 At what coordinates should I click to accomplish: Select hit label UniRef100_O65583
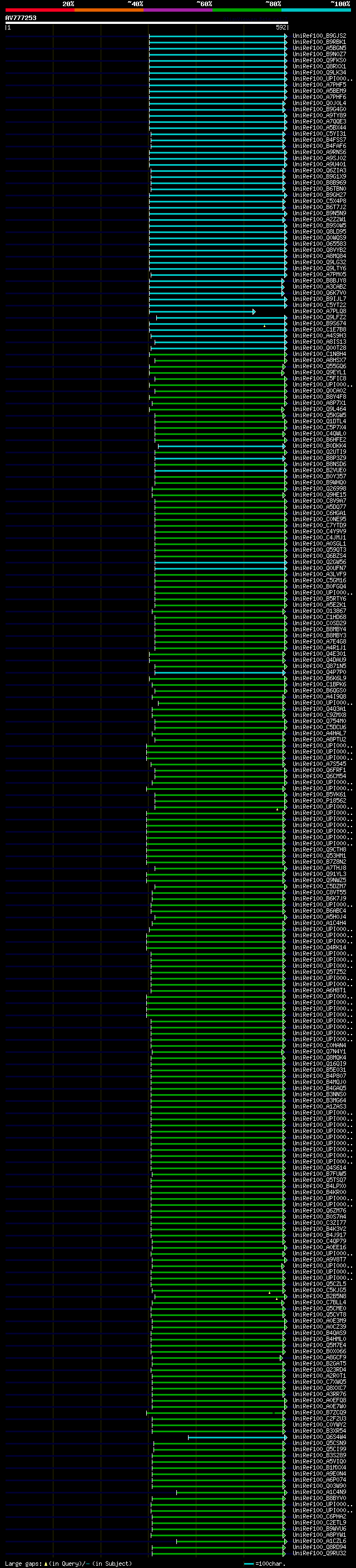coord(319,244)
